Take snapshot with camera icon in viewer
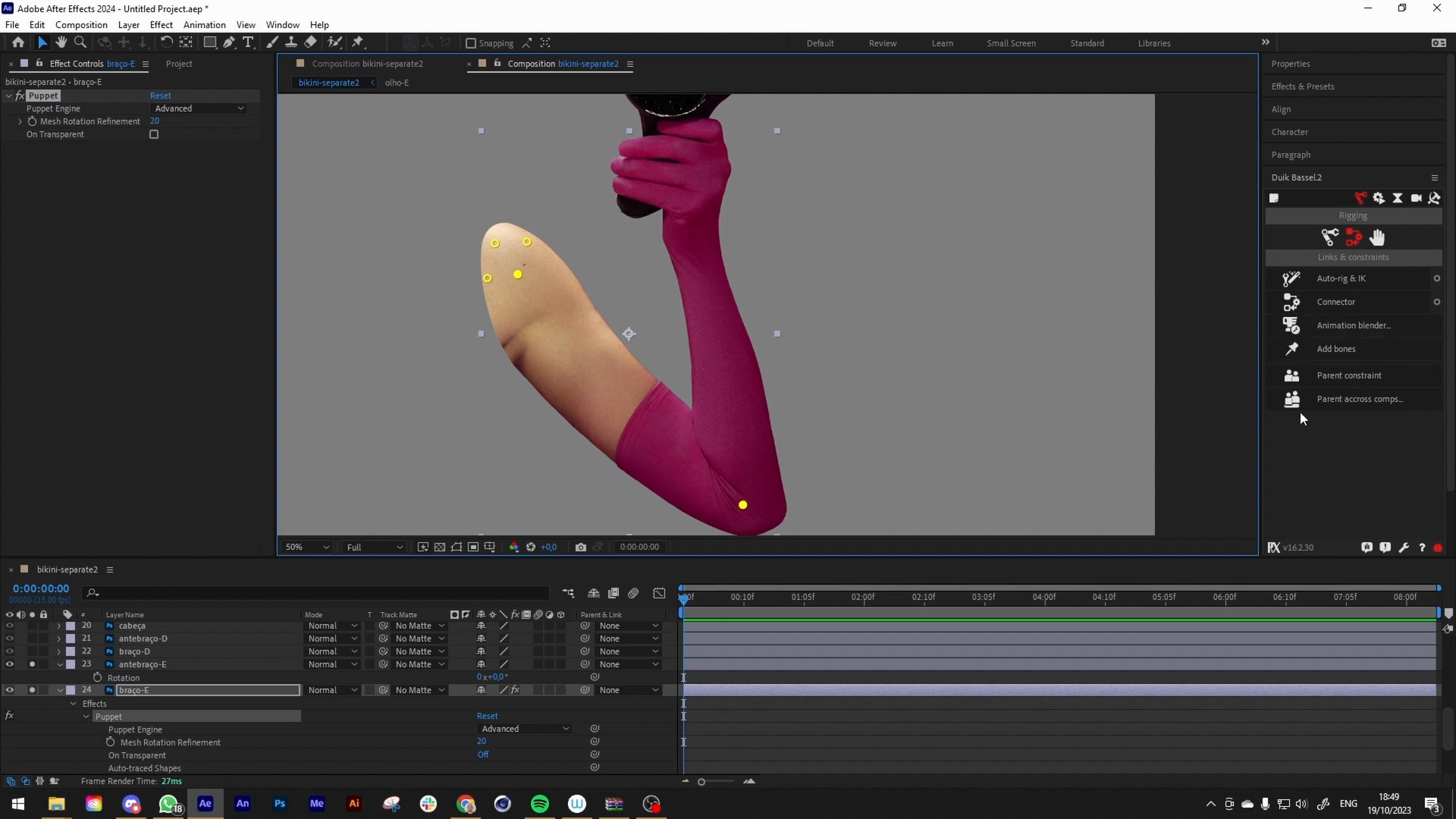 click(x=580, y=547)
